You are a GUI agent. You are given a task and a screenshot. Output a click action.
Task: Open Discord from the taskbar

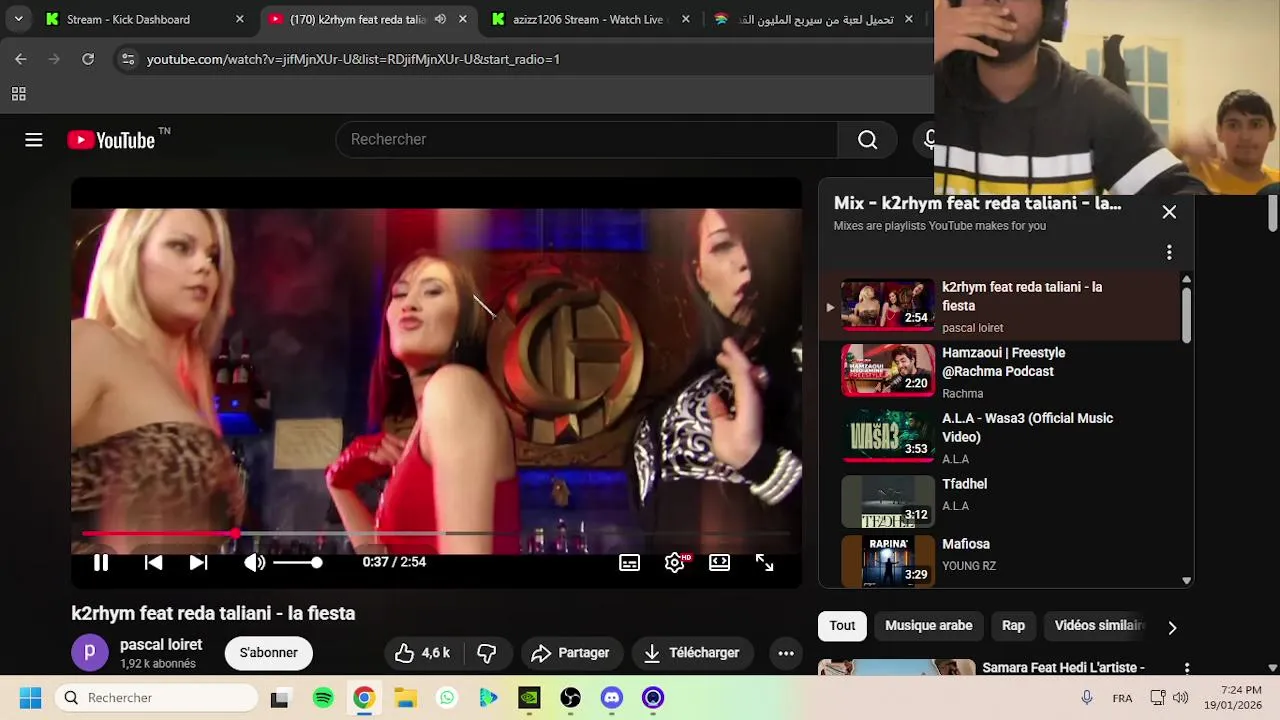point(612,698)
